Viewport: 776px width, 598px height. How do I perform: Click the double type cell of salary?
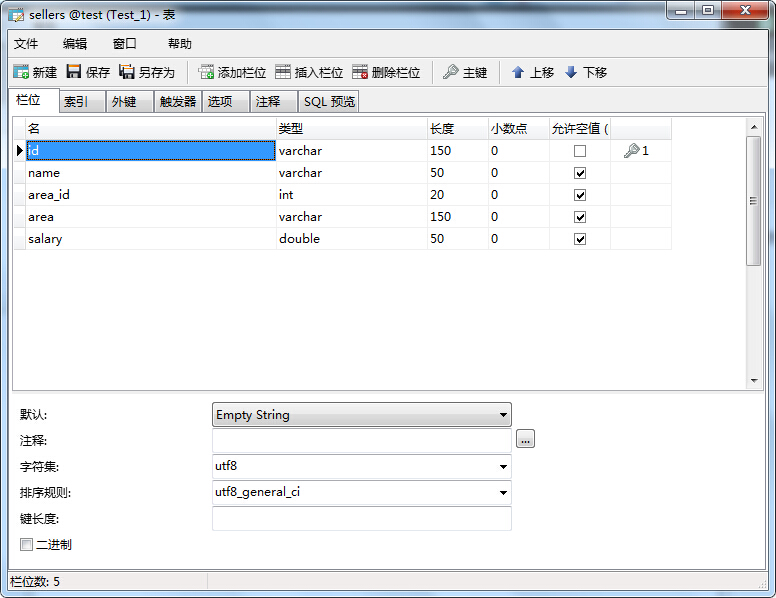[351, 239]
